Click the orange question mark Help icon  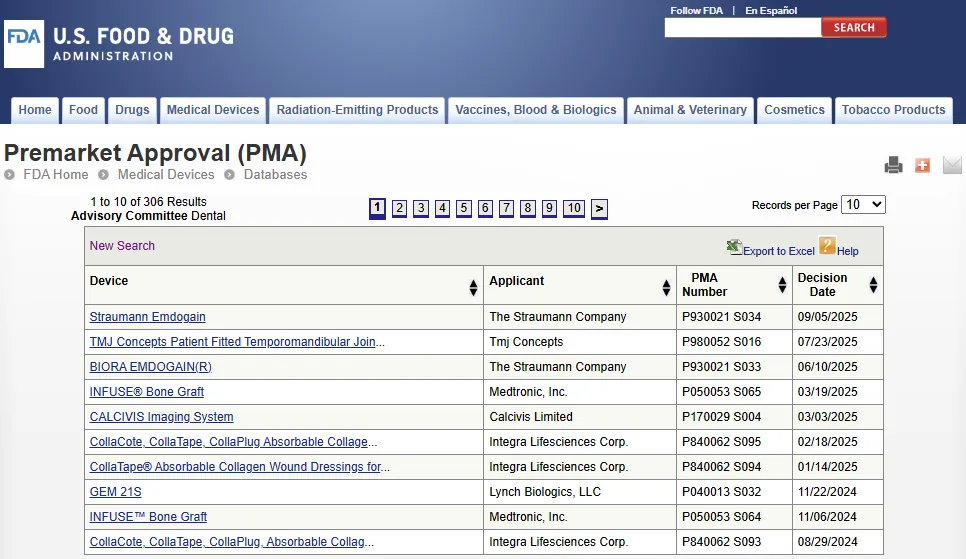(827, 245)
